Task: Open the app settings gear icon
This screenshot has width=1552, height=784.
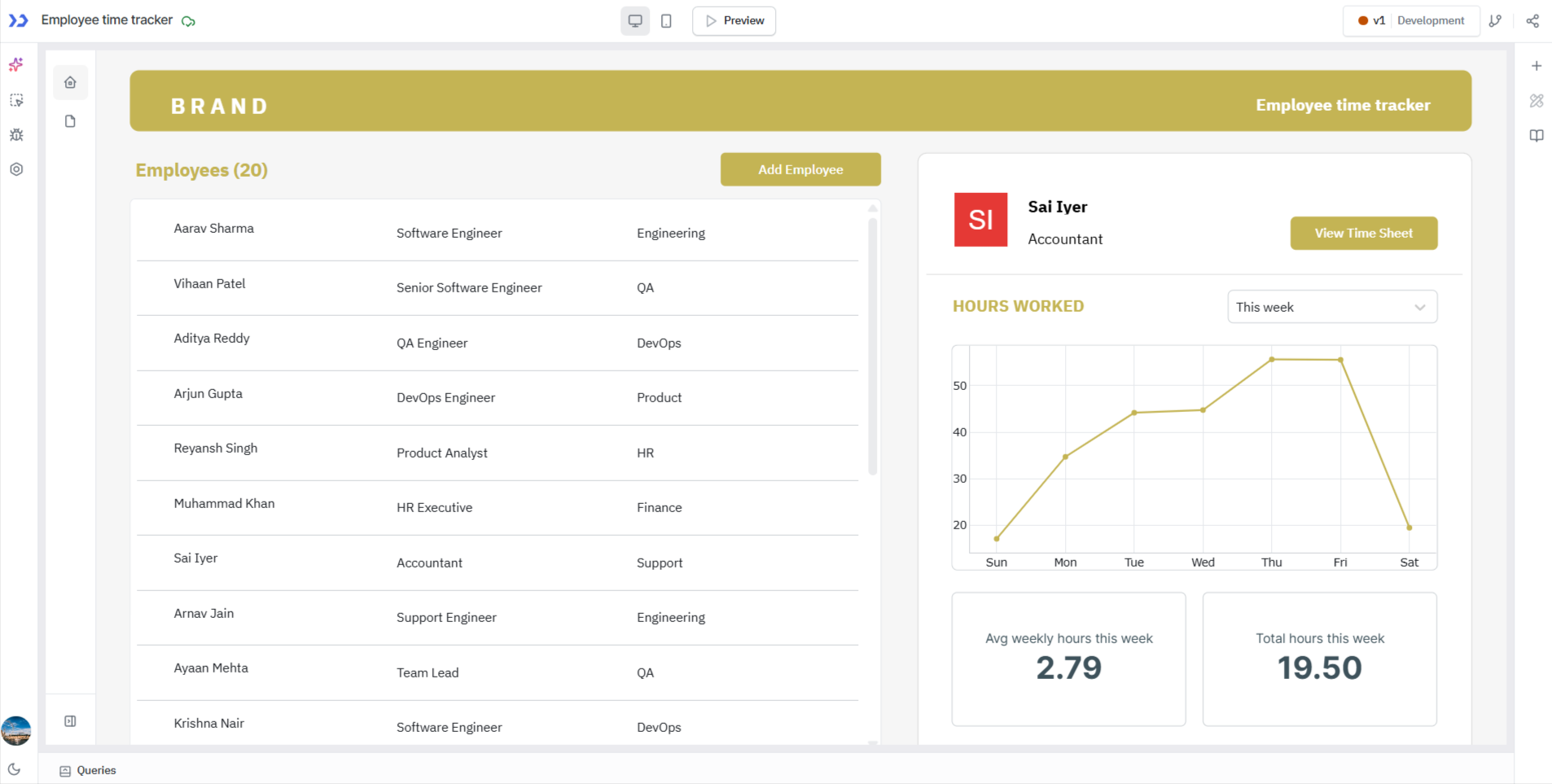Action: click(15, 169)
